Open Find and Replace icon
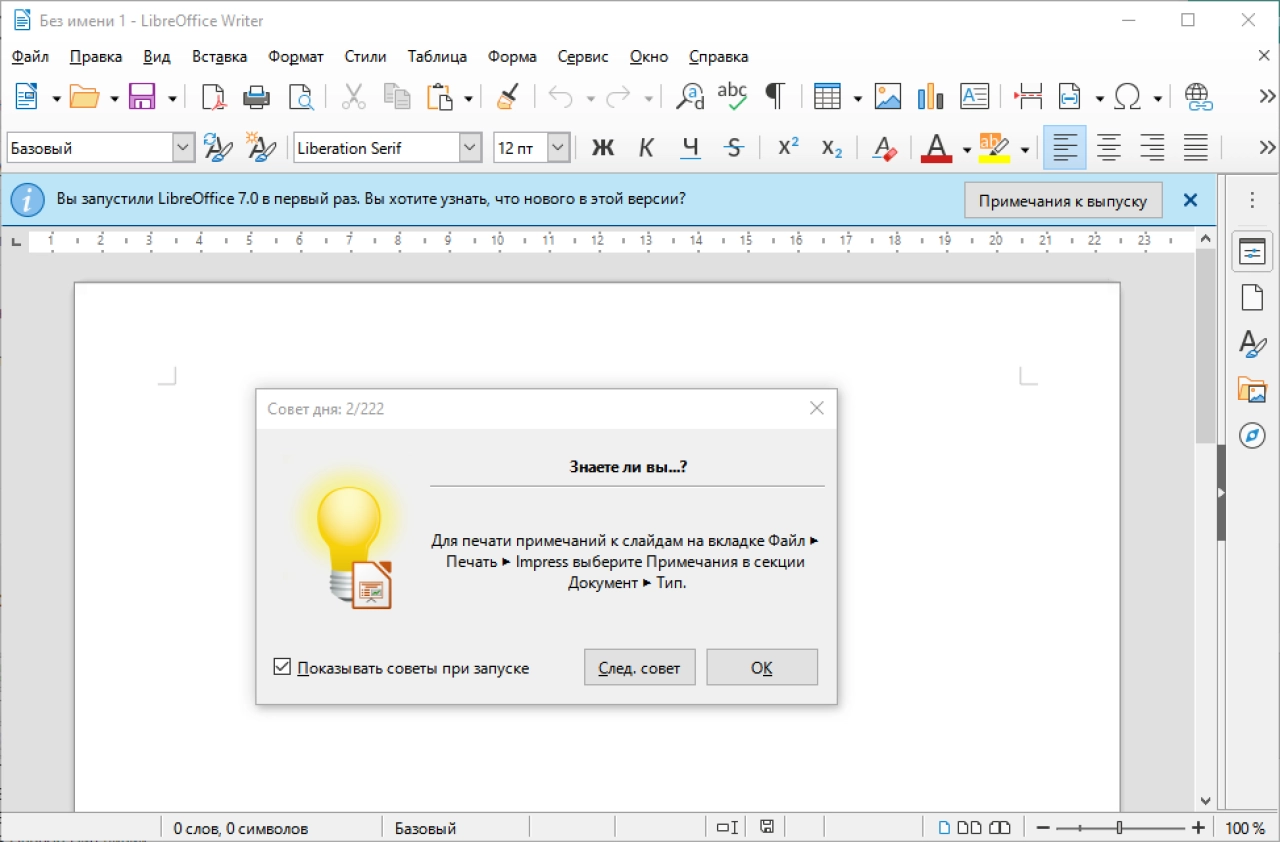The width and height of the screenshot is (1280, 842). pyautogui.click(x=690, y=97)
